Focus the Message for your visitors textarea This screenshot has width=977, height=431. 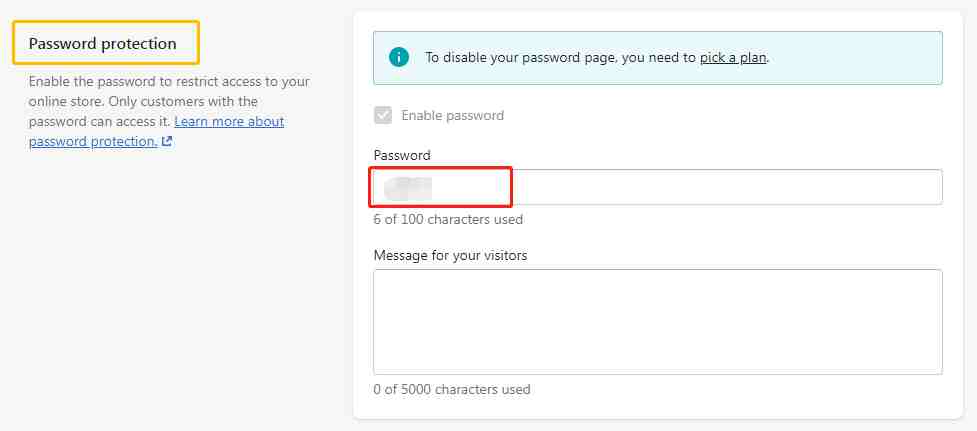[x=657, y=321]
